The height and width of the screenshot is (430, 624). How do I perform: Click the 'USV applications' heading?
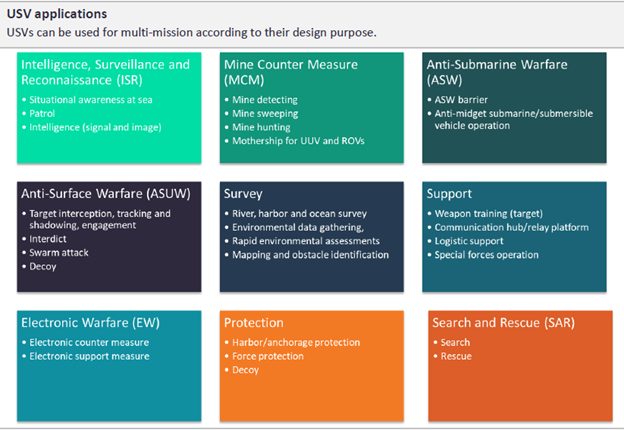click(x=57, y=14)
